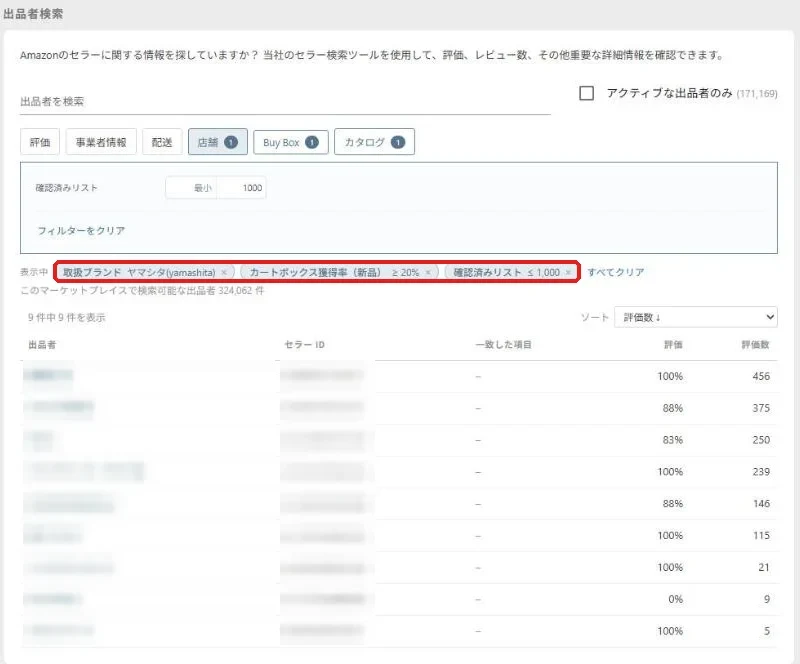Screen dimensions: 800x664
Task: Select the 配送 filter tab
Action: (162, 142)
